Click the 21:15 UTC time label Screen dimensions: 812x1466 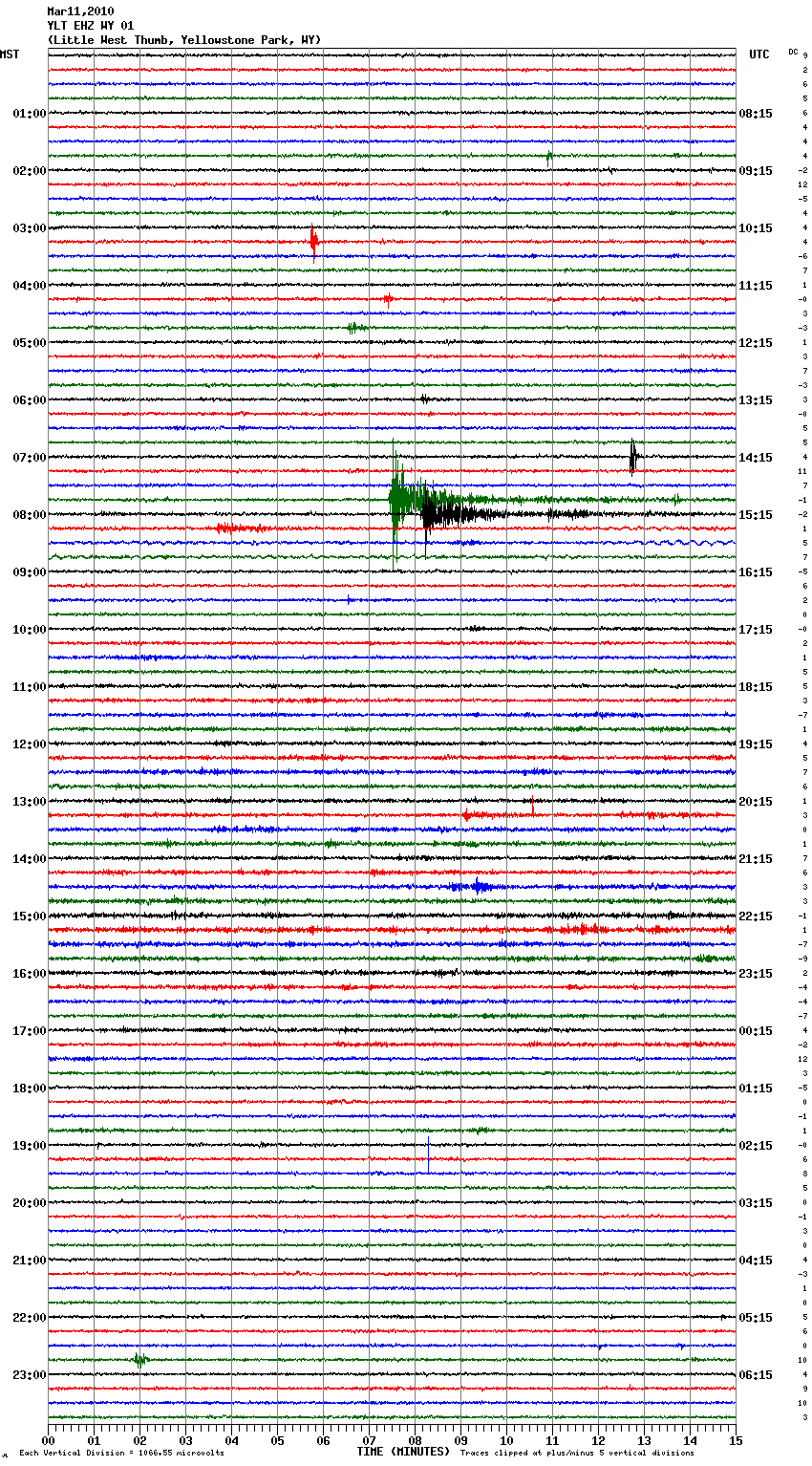click(x=756, y=859)
